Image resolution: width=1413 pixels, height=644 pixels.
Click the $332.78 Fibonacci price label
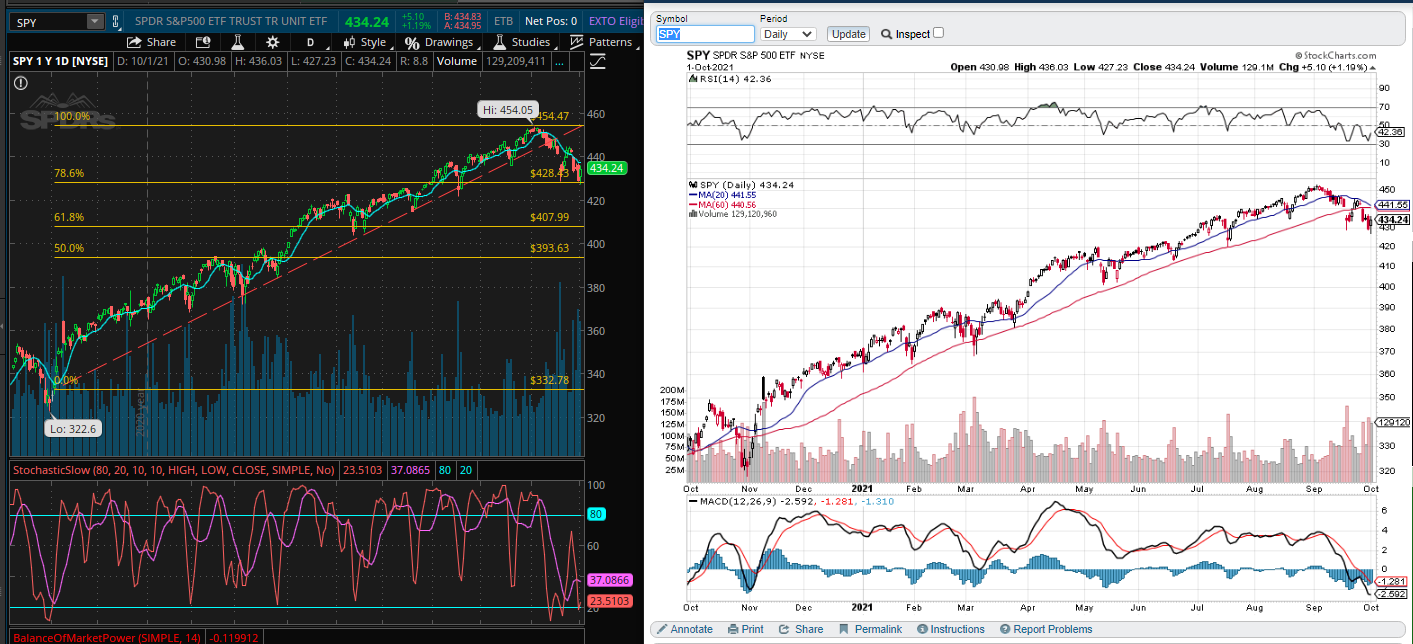(549, 380)
